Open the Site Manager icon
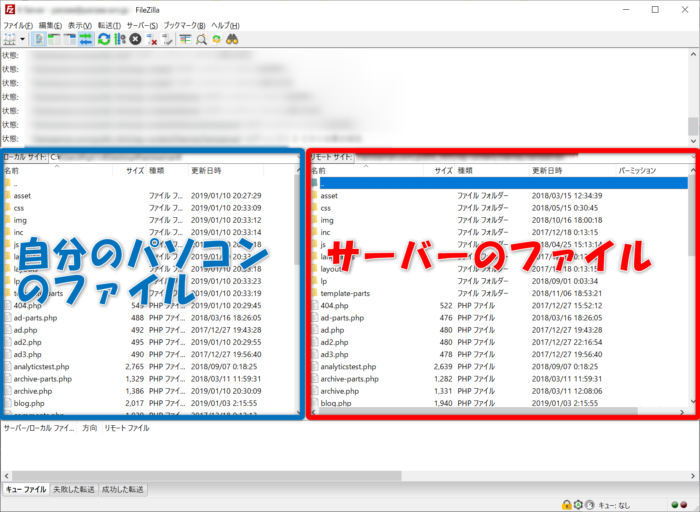This screenshot has width=700, height=512. coord(10,39)
